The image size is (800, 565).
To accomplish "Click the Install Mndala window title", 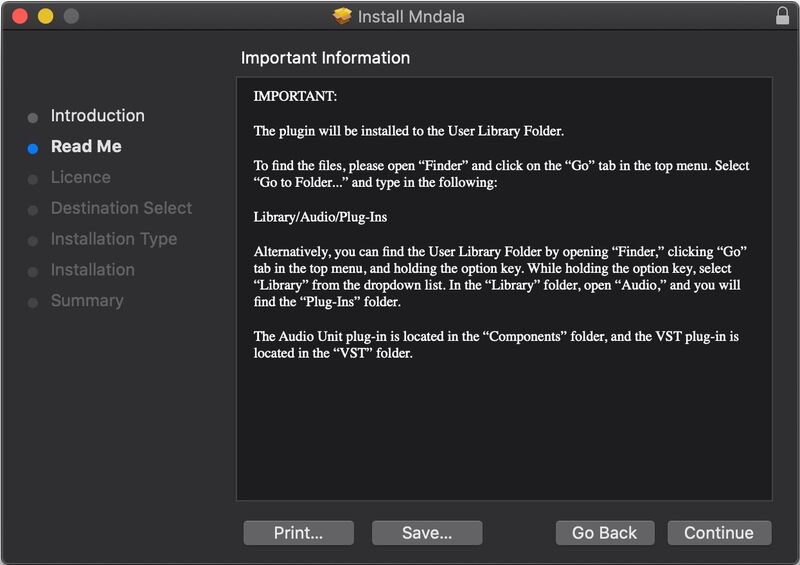I will point(412,16).
